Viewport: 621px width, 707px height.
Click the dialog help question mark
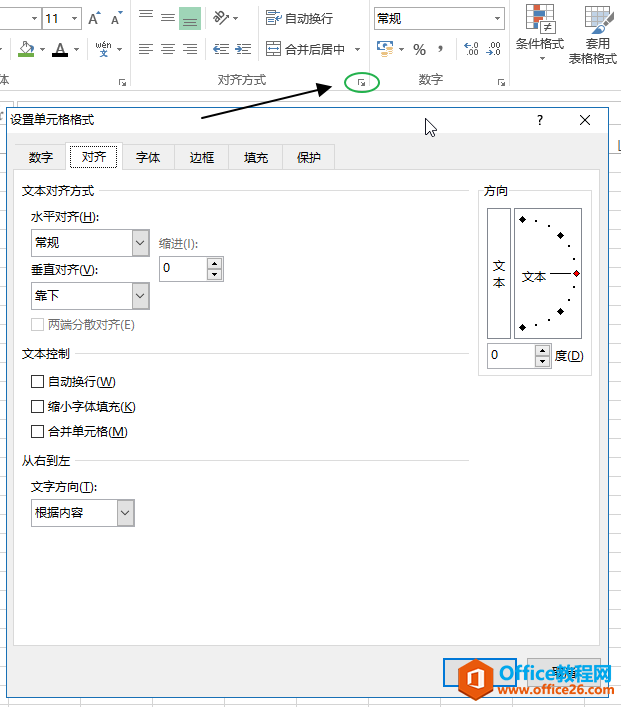[540, 120]
